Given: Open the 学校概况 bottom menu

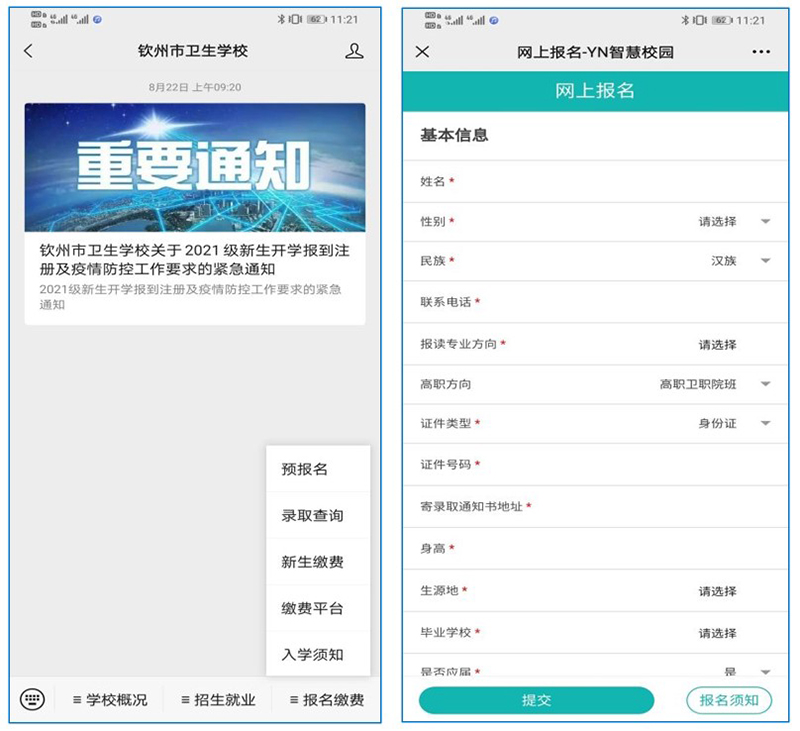Looking at the screenshot, I should (x=110, y=700).
